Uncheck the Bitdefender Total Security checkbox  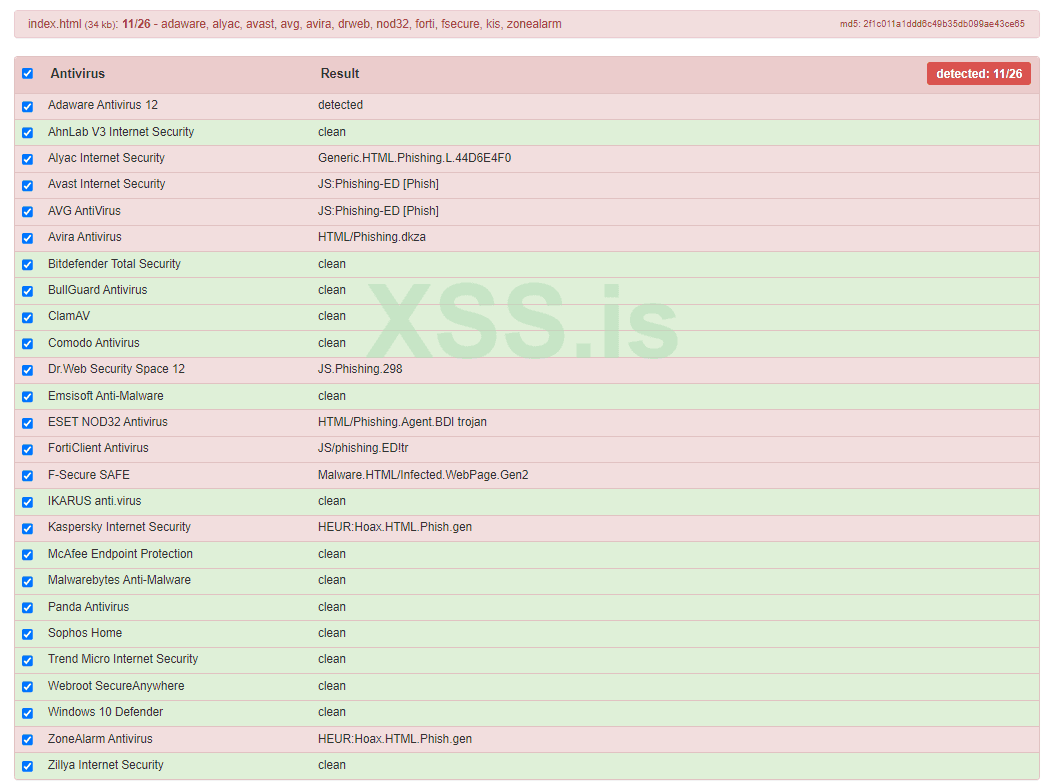tap(27, 265)
